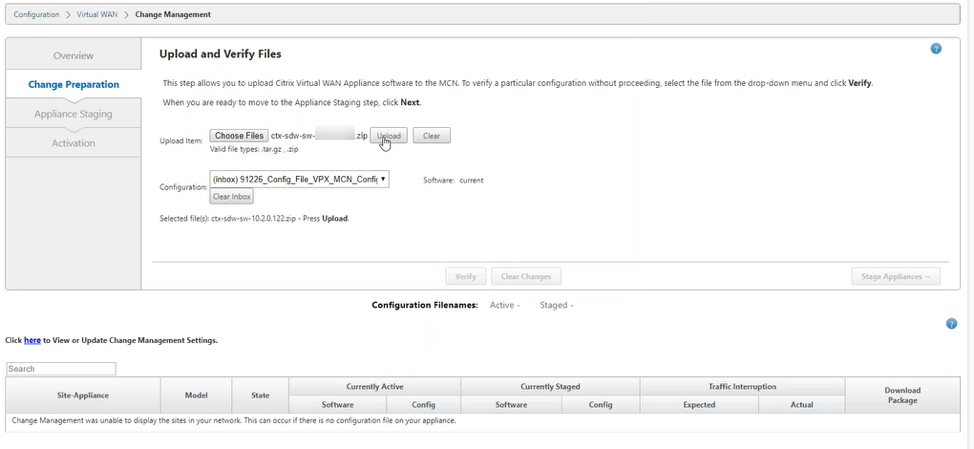Open the Appliance Staging tab

73,114
